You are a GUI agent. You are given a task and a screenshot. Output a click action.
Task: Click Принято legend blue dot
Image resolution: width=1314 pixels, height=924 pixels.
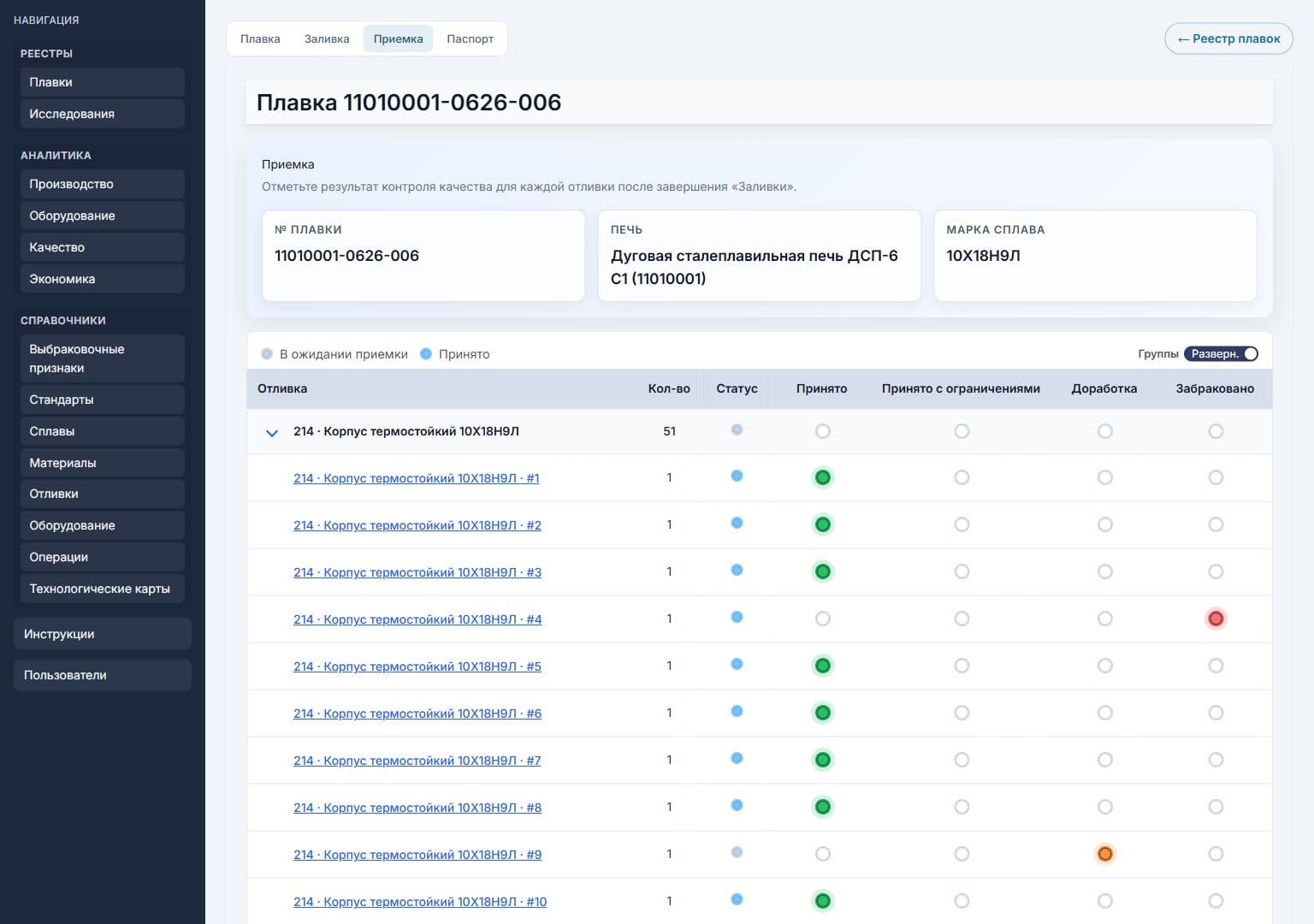point(426,354)
